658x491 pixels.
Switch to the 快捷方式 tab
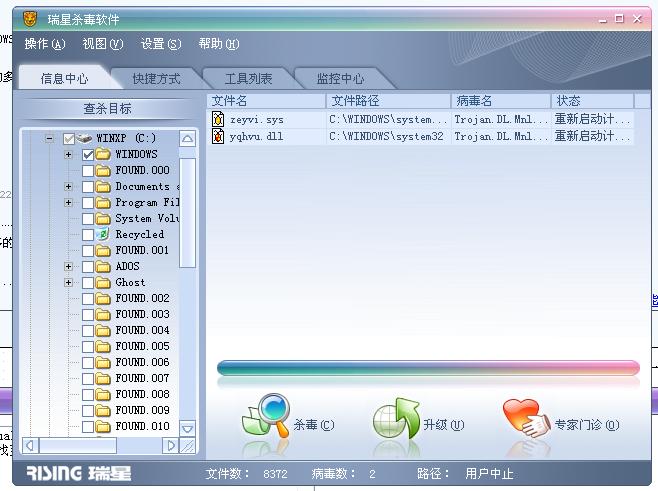click(x=157, y=78)
